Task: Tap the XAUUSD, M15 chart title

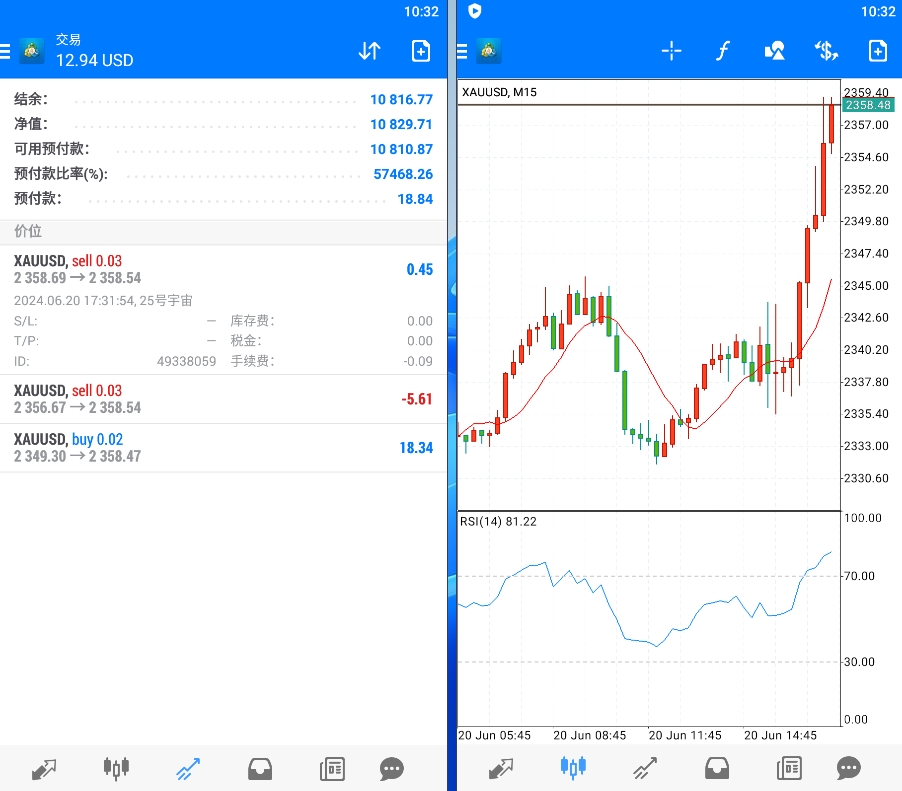Action: pos(499,92)
